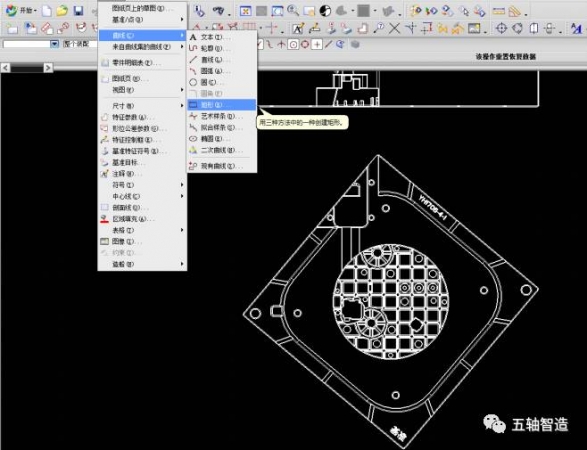587x450 pixels.
Task: Click the magnifier question-mark icon
Action: (378, 28)
